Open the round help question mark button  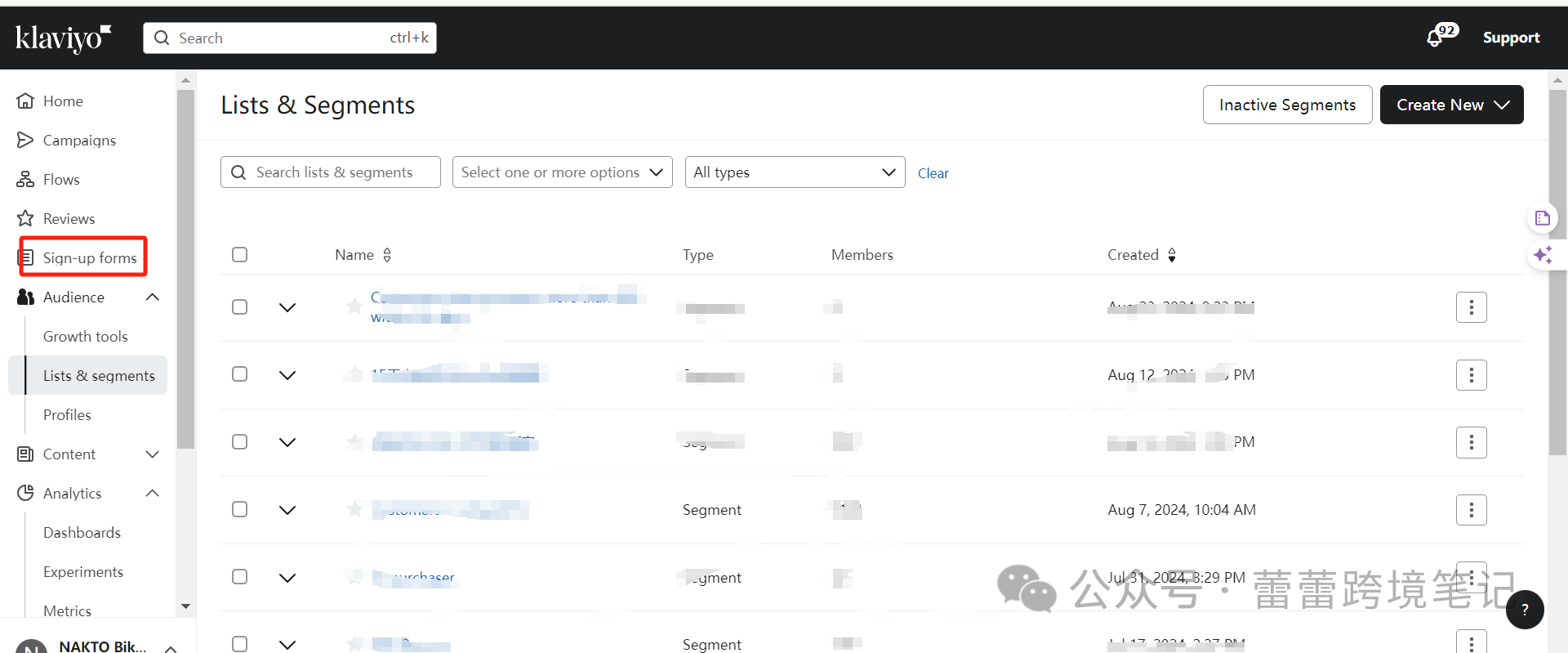point(1524,610)
